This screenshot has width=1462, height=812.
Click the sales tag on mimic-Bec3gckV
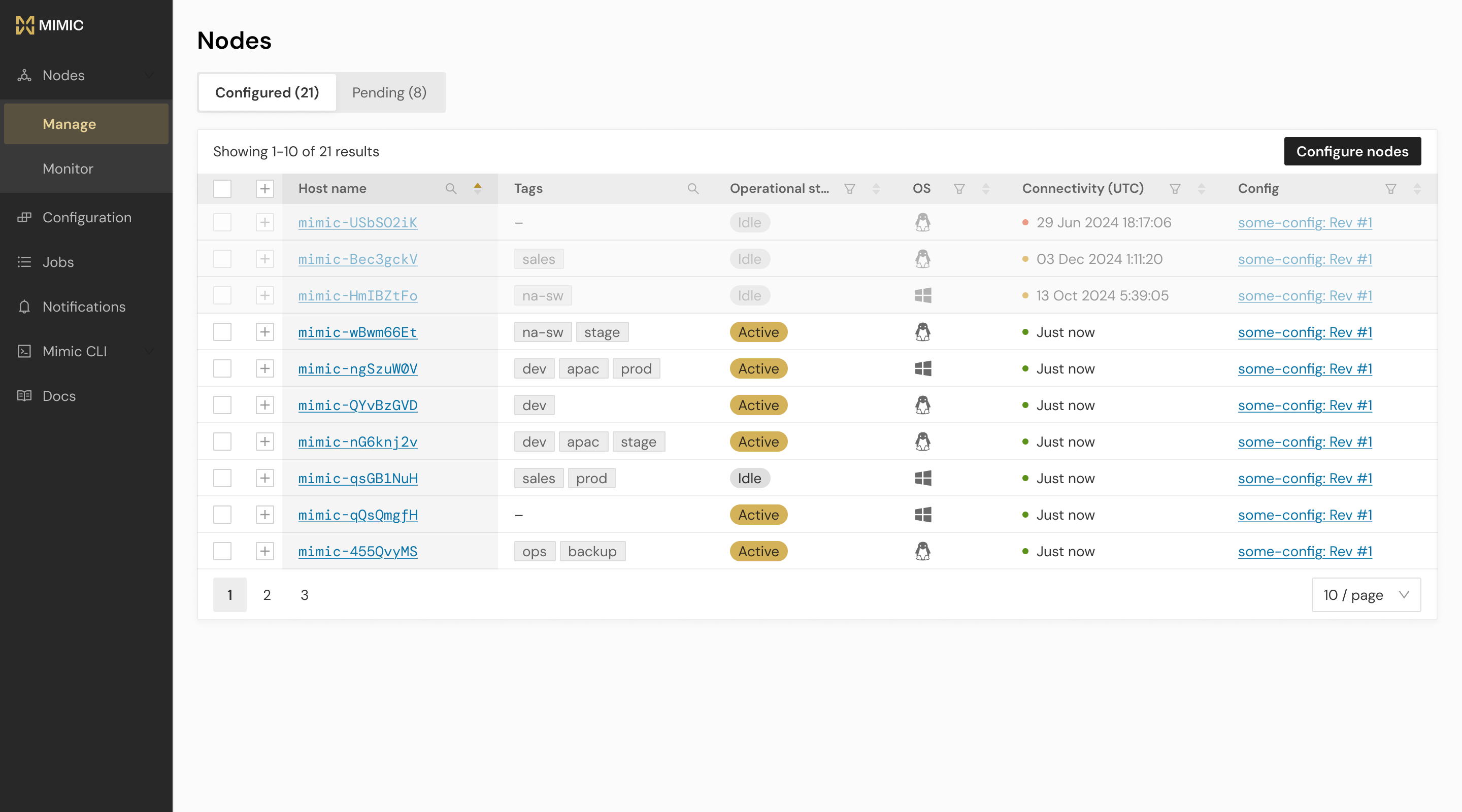539,259
